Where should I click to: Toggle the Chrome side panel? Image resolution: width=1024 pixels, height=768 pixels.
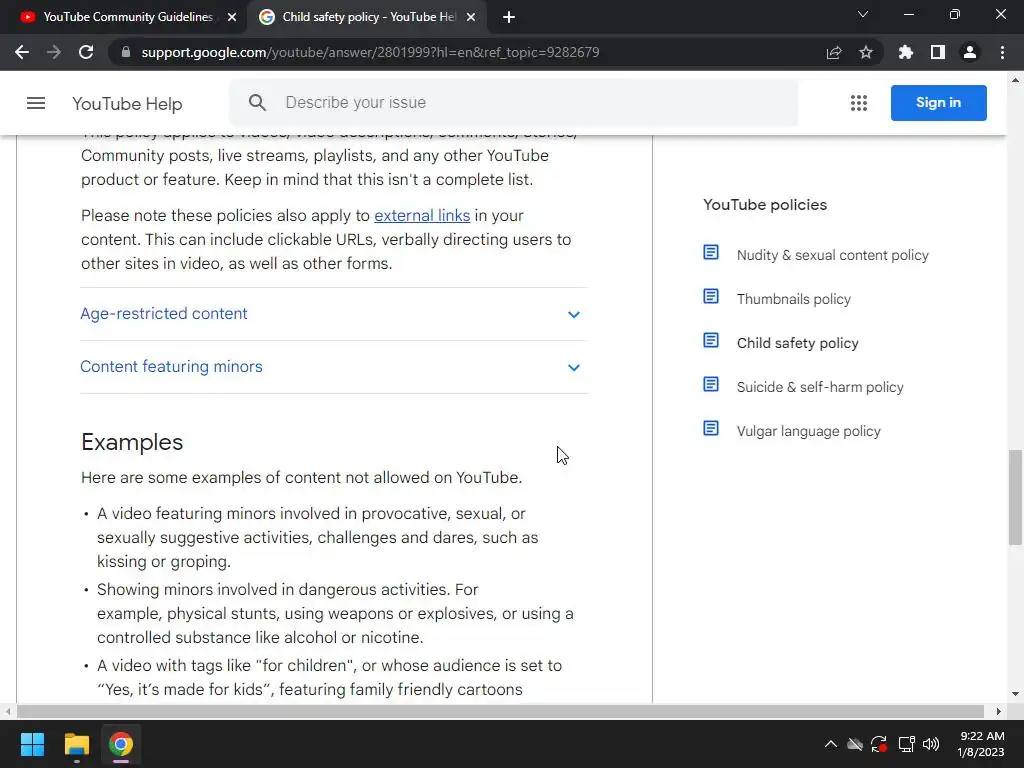tap(938, 52)
